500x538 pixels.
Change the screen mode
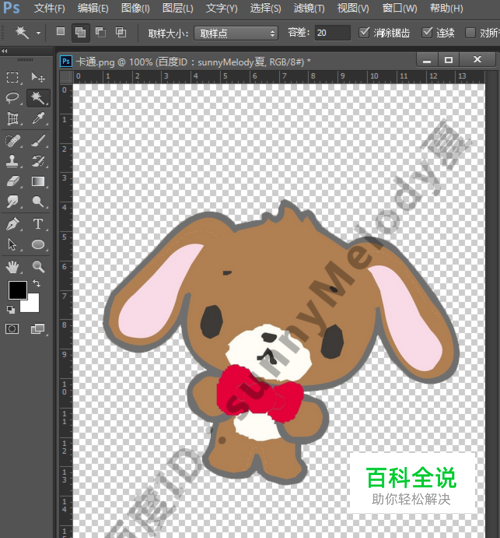point(38,329)
